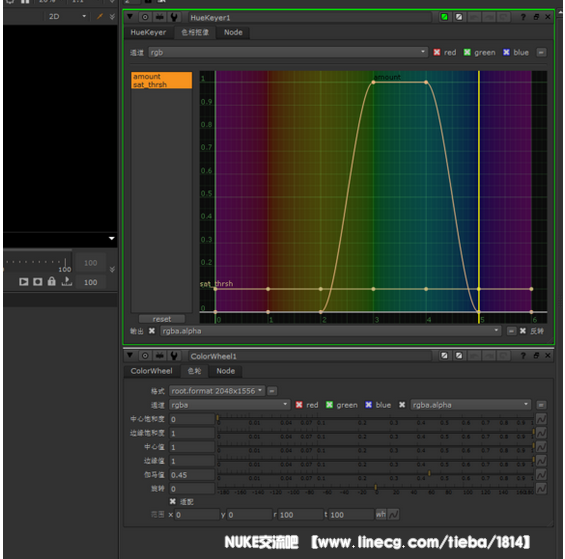This screenshot has height=559, width=565.
Task: Switch to the HueKeyer tab
Action: tap(148, 32)
